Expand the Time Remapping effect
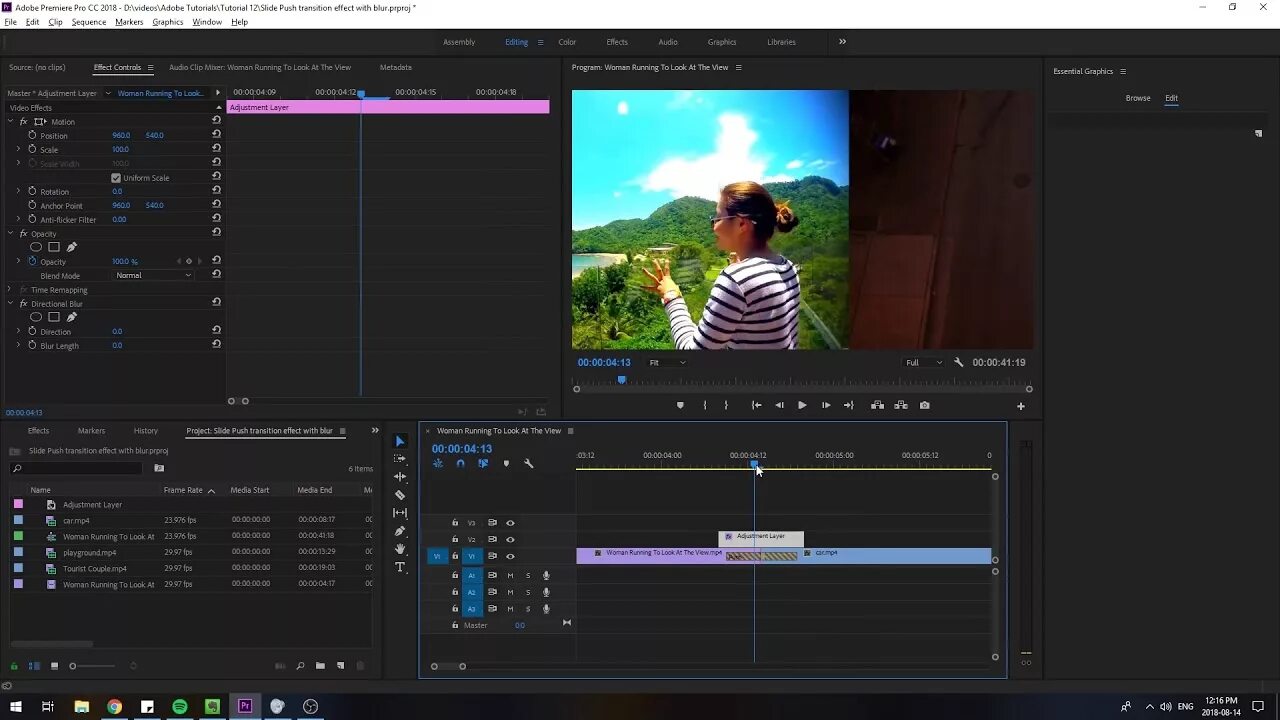Image resolution: width=1280 pixels, height=720 pixels. click(10, 290)
